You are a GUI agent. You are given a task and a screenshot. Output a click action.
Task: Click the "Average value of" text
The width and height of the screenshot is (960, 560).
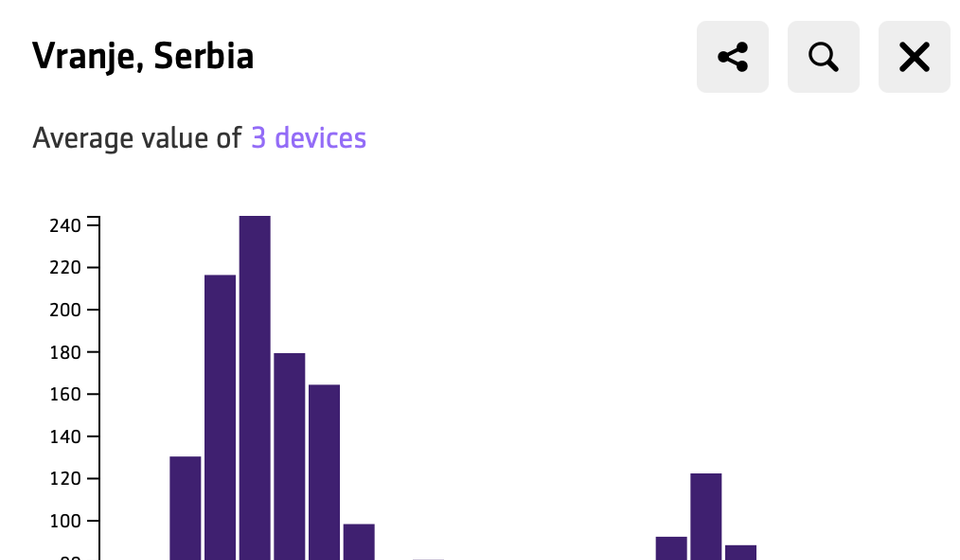coord(137,137)
